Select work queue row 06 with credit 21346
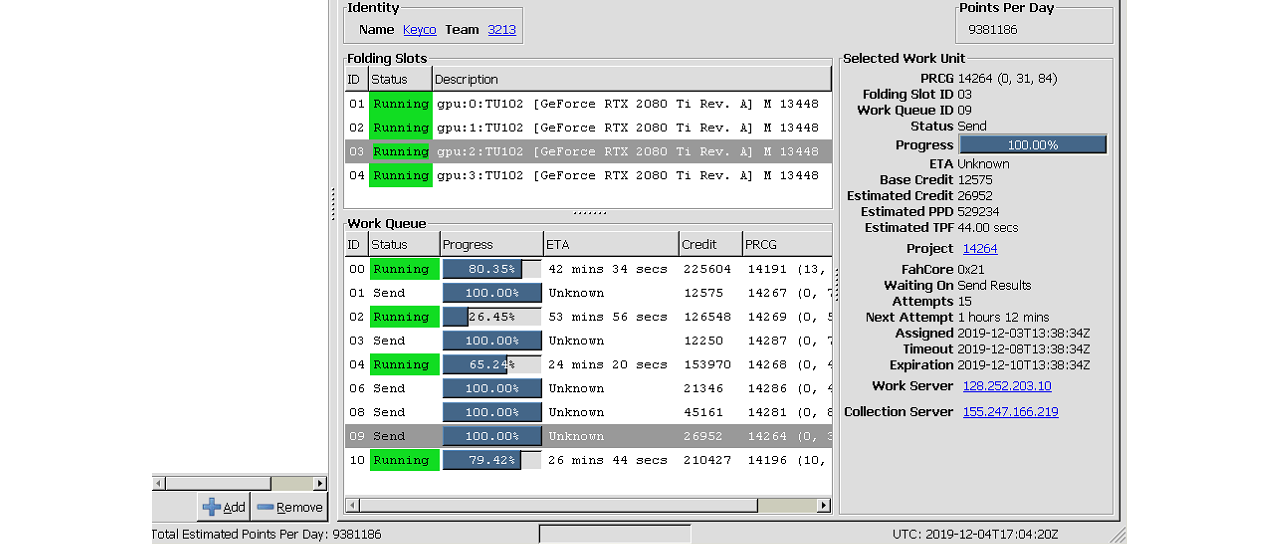Image resolution: width=1280 pixels, height=544 pixels. tap(588, 389)
